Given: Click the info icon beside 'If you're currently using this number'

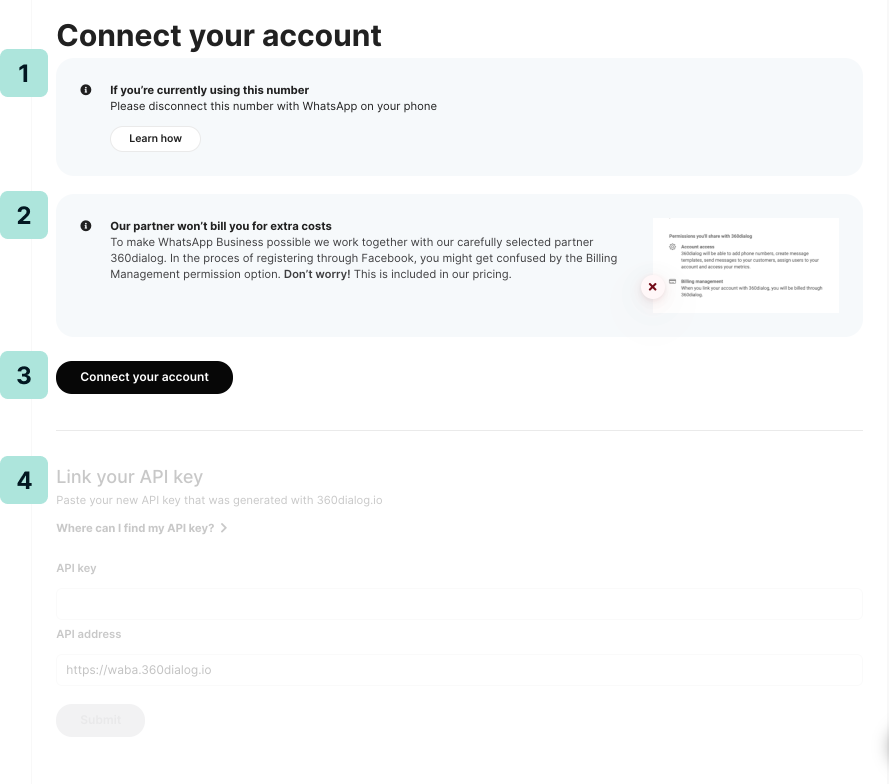Looking at the screenshot, I should click(x=86, y=90).
